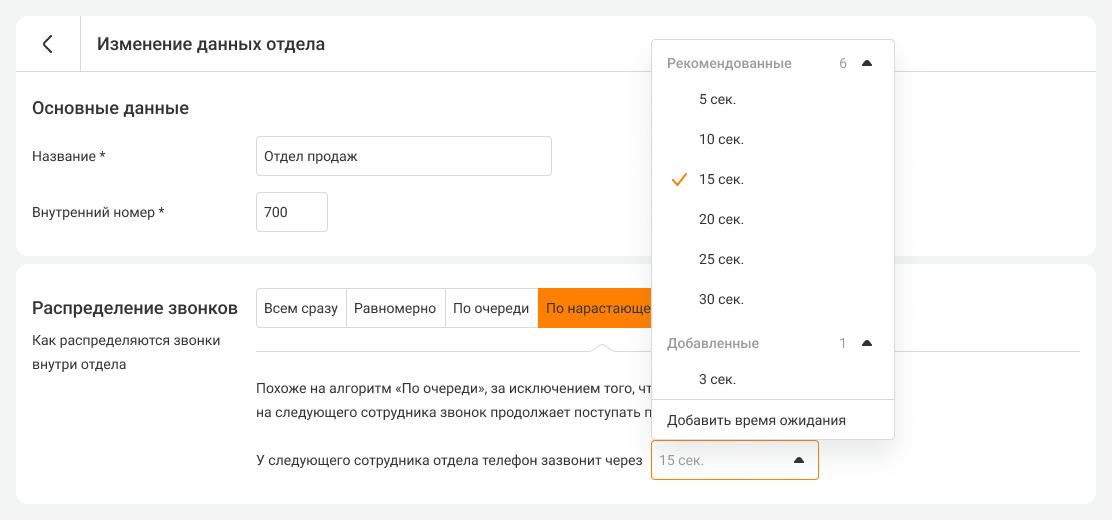The height and width of the screenshot is (520, 1112).
Task: Collapse the Рекомендованные group arrow
Action: [867, 63]
